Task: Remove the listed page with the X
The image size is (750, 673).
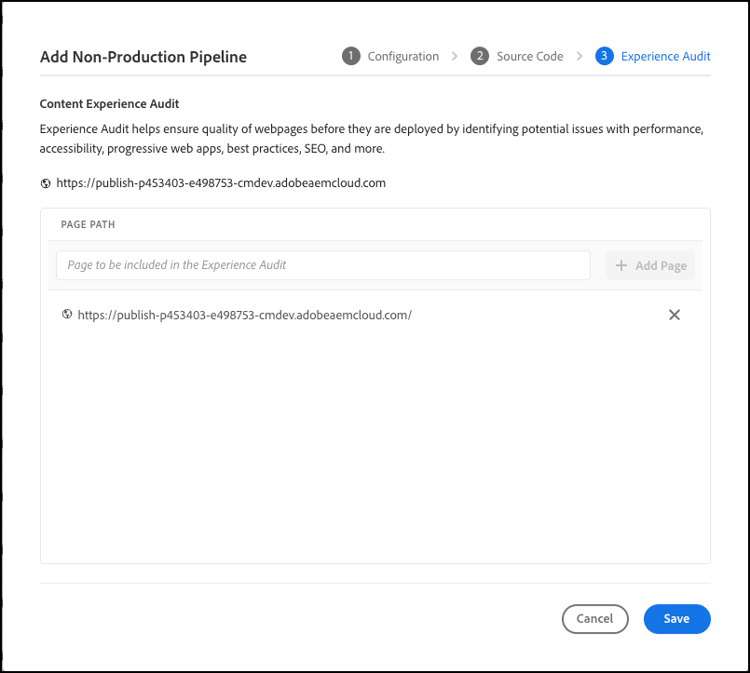Action: 674,315
